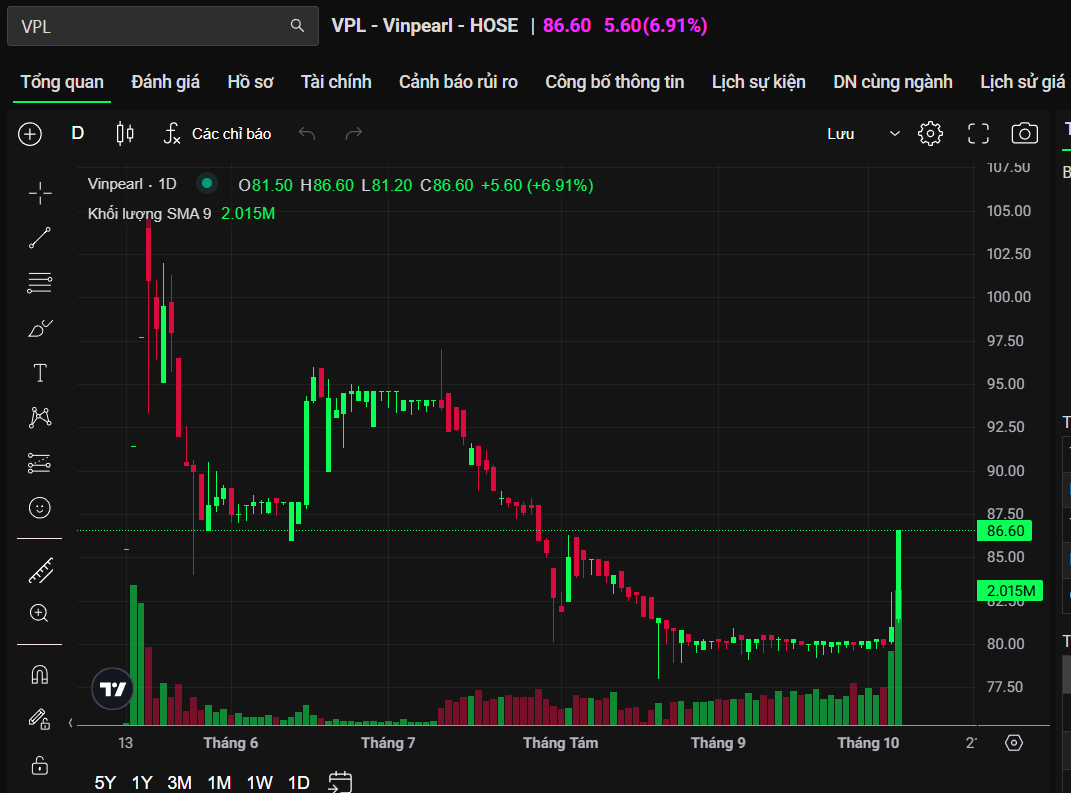Open the emoji icons tool
The image size is (1071, 793).
point(40,508)
